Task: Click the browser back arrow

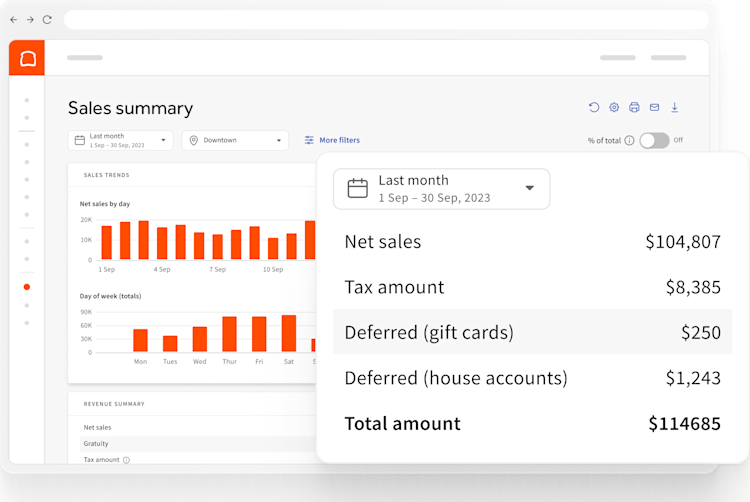Action: [x=13, y=20]
